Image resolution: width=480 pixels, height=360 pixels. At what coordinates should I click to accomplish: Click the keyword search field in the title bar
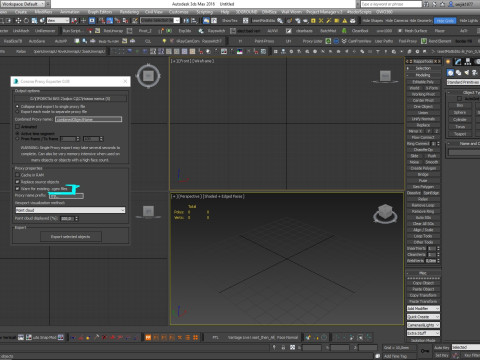tap(391, 4)
